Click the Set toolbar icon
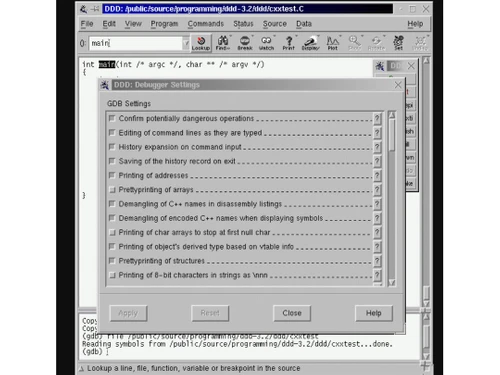Screen dimensions: 500x375 pos(398,43)
